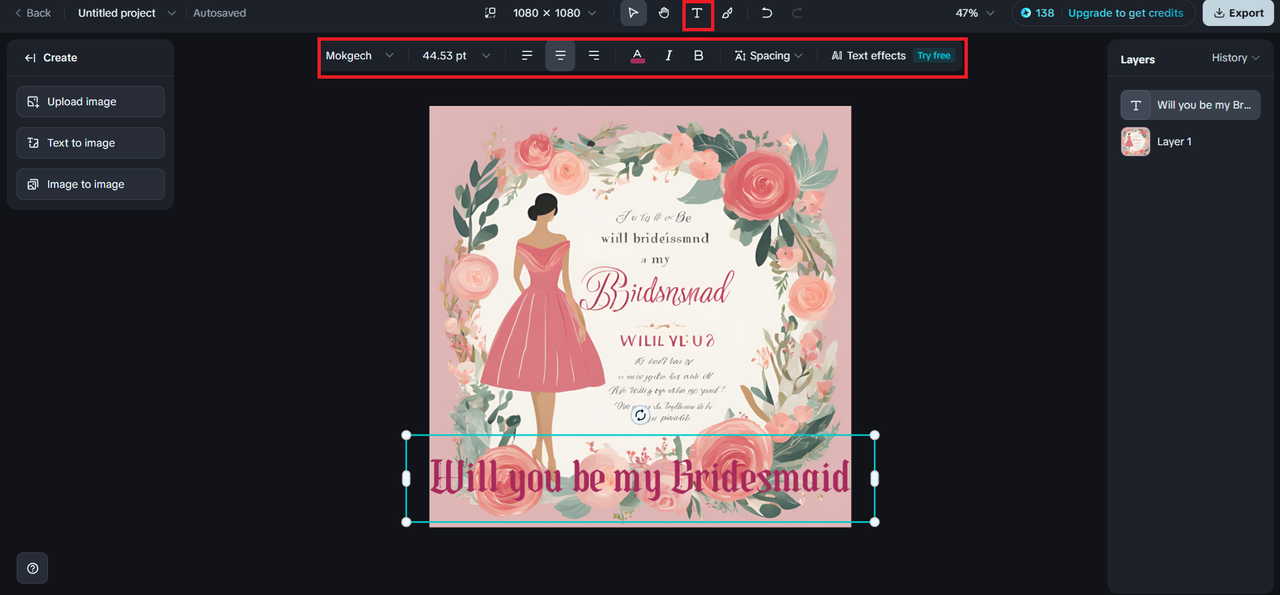Align text left
This screenshot has width=1280, height=595.
(x=527, y=56)
